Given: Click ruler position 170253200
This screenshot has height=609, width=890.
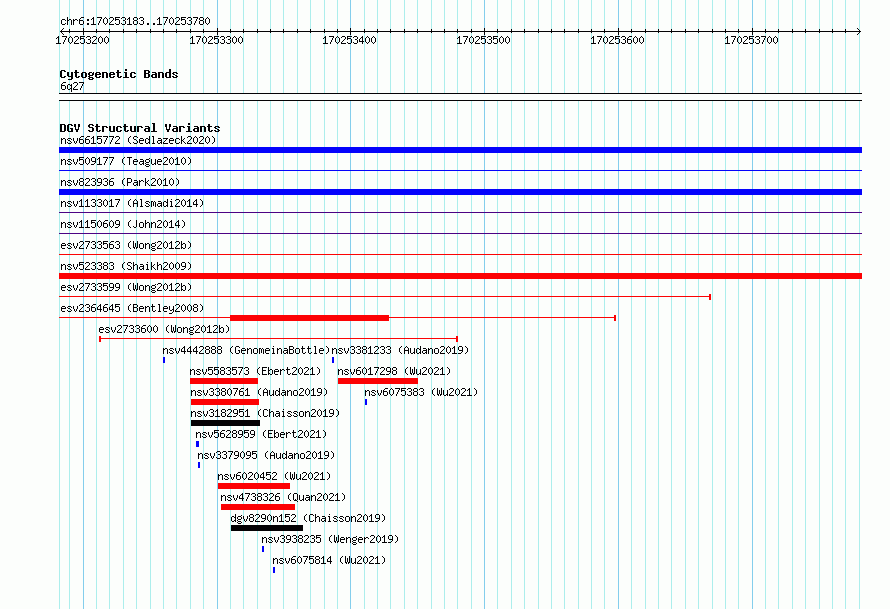Looking at the screenshot, I should click(x=82, y=40).
